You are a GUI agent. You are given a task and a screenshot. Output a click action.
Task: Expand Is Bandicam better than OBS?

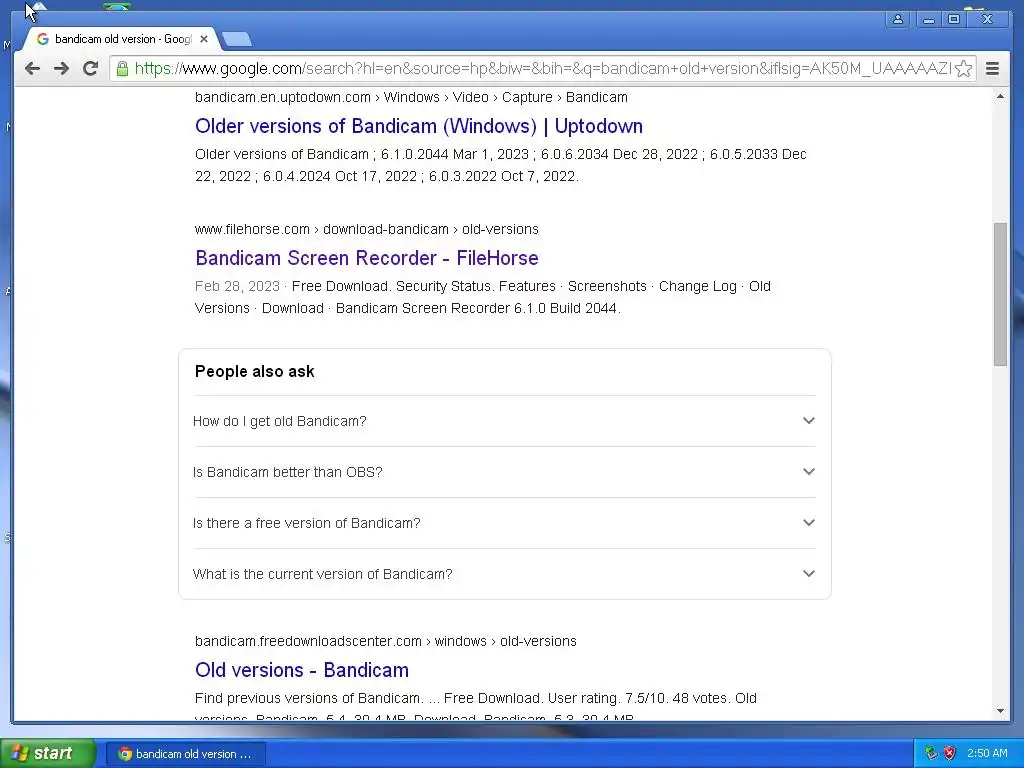click(505, 472)
